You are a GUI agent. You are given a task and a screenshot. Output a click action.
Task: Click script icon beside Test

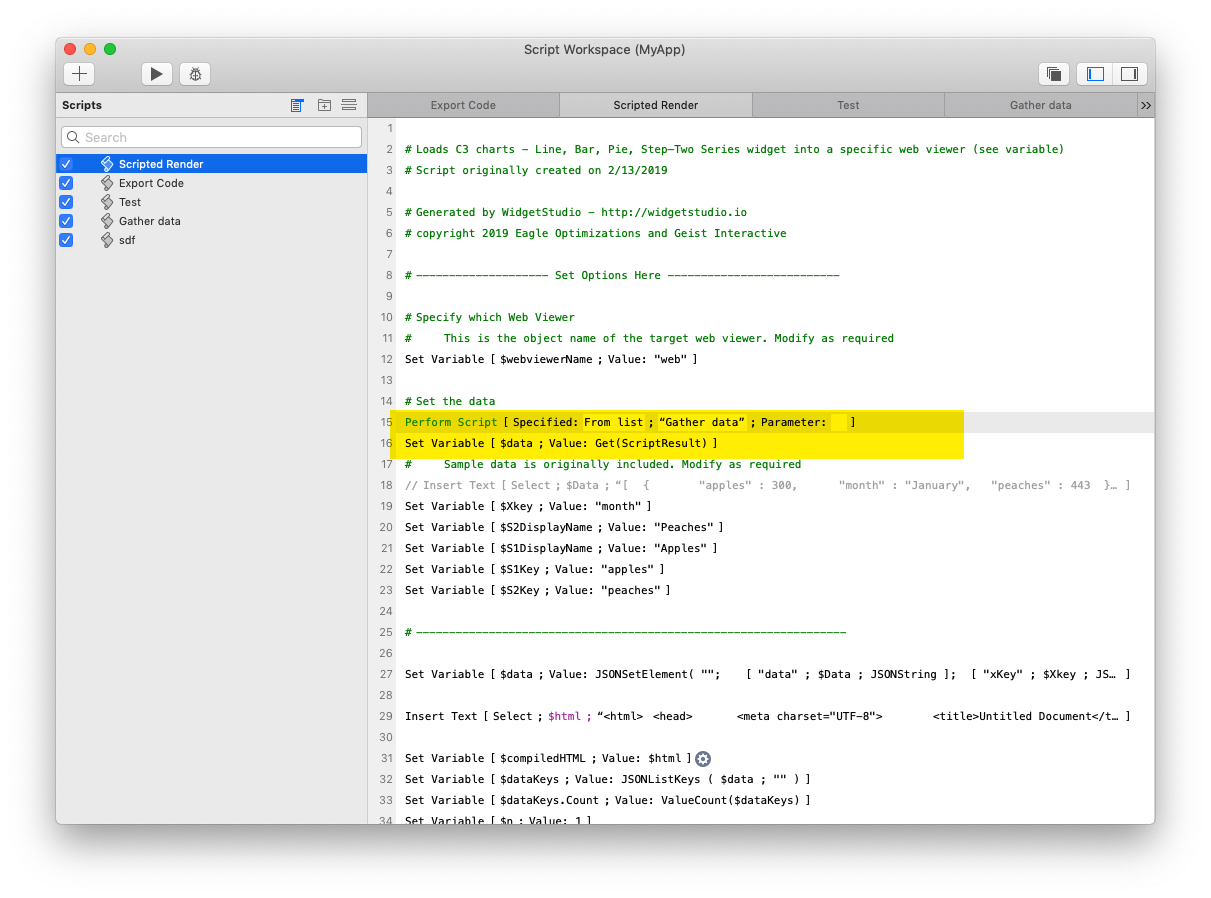(107, 202)
